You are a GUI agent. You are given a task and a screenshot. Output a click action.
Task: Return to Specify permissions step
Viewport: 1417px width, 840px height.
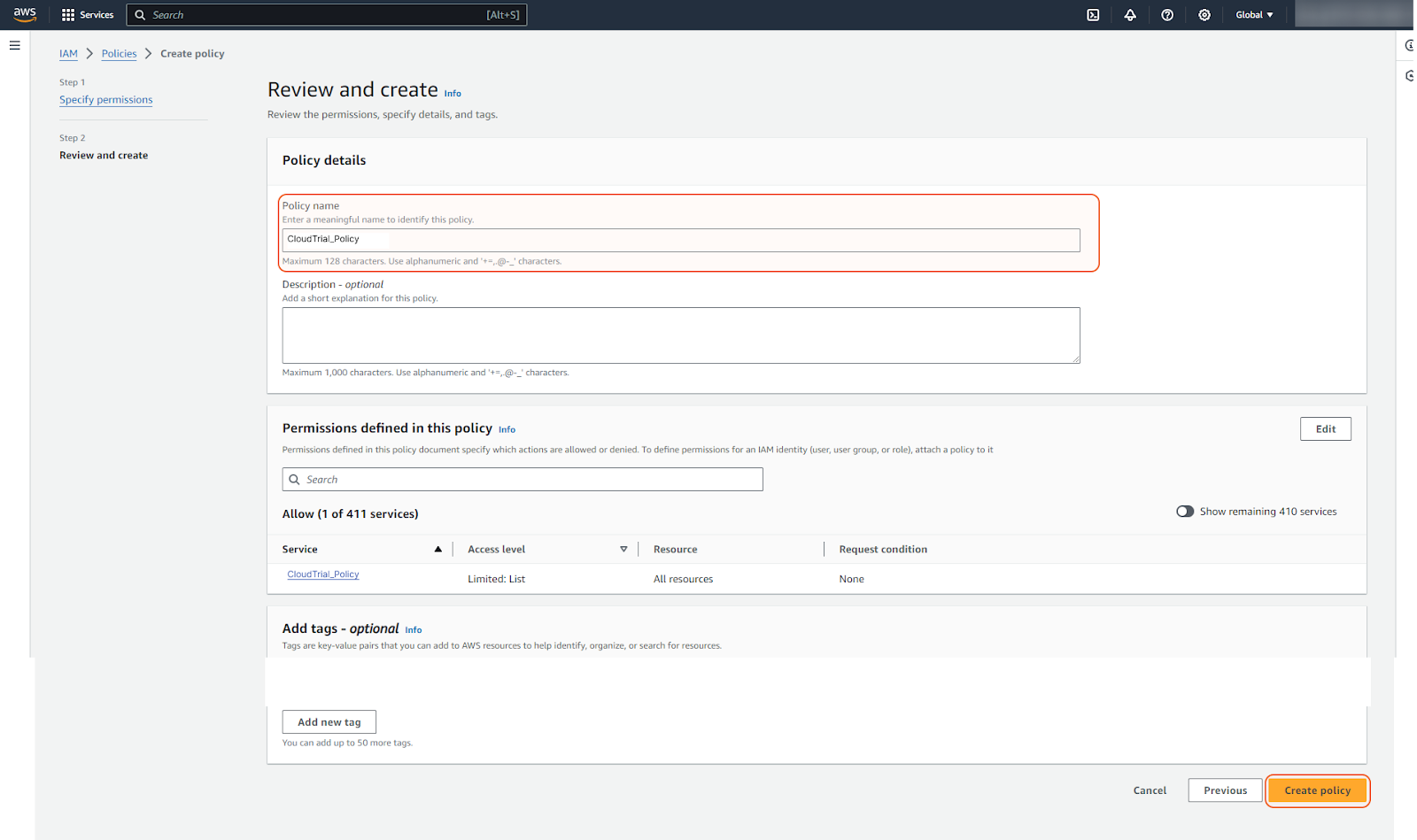click(x=105, y=100)
